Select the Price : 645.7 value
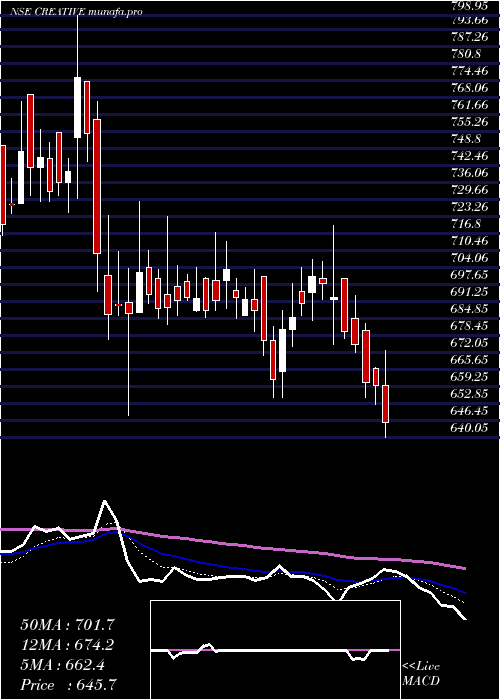Image resolution: width=500 pixels, height=700 pixels. [70, 685]
